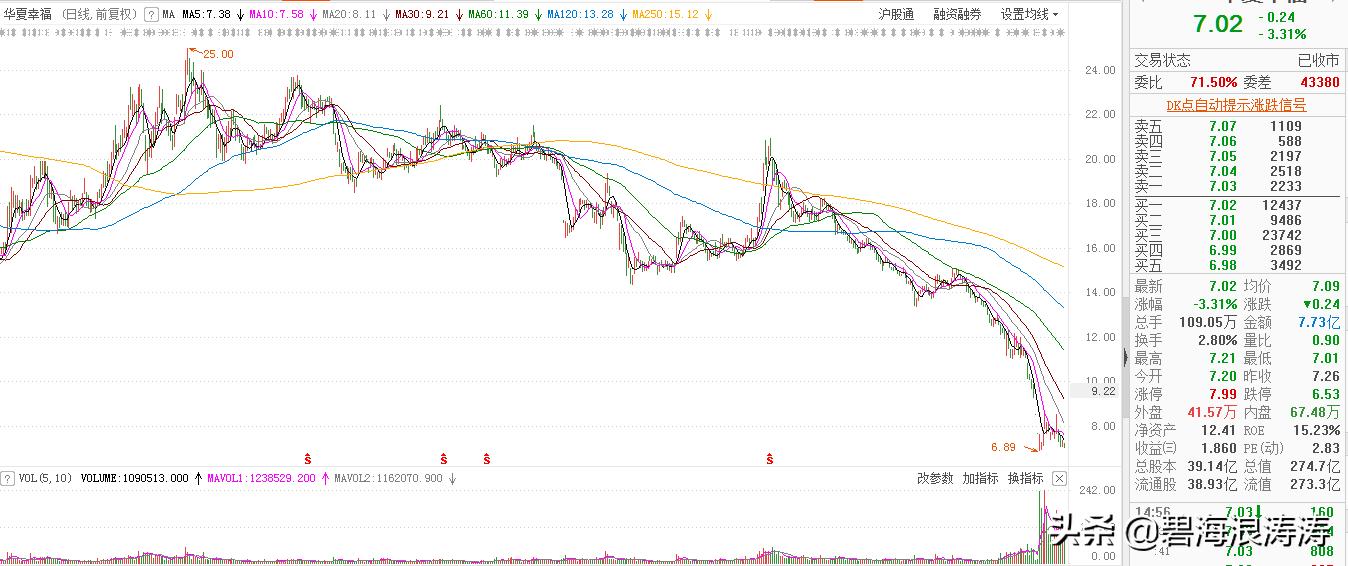The width and height of the screenshot is (1348, 566).
Task: Click the orange arrow after MA250:15.12
Action: [709, 15]
